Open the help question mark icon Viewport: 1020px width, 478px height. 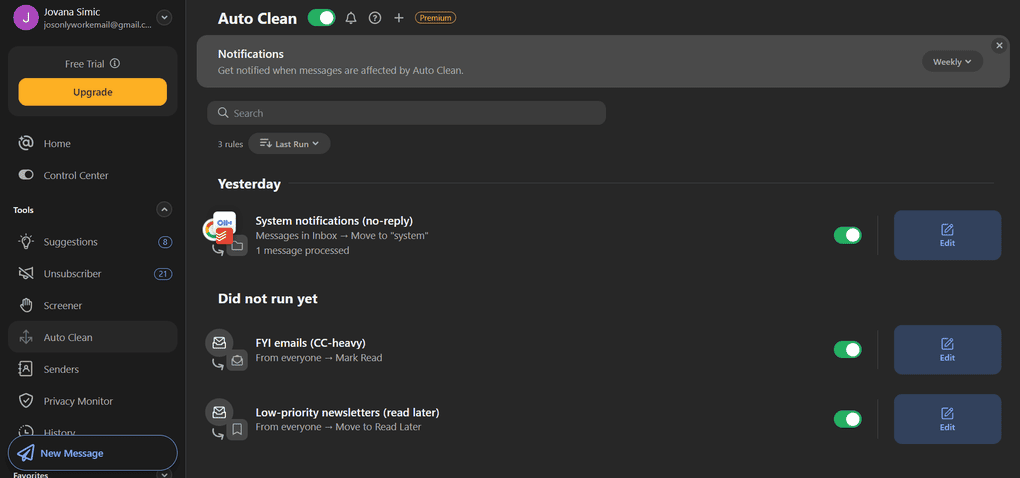(375, 18)
